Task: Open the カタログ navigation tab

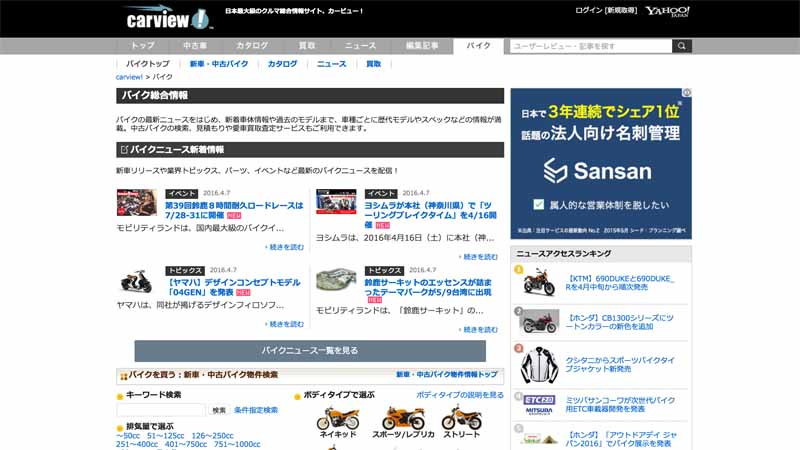Action: [x=252, y=45]
